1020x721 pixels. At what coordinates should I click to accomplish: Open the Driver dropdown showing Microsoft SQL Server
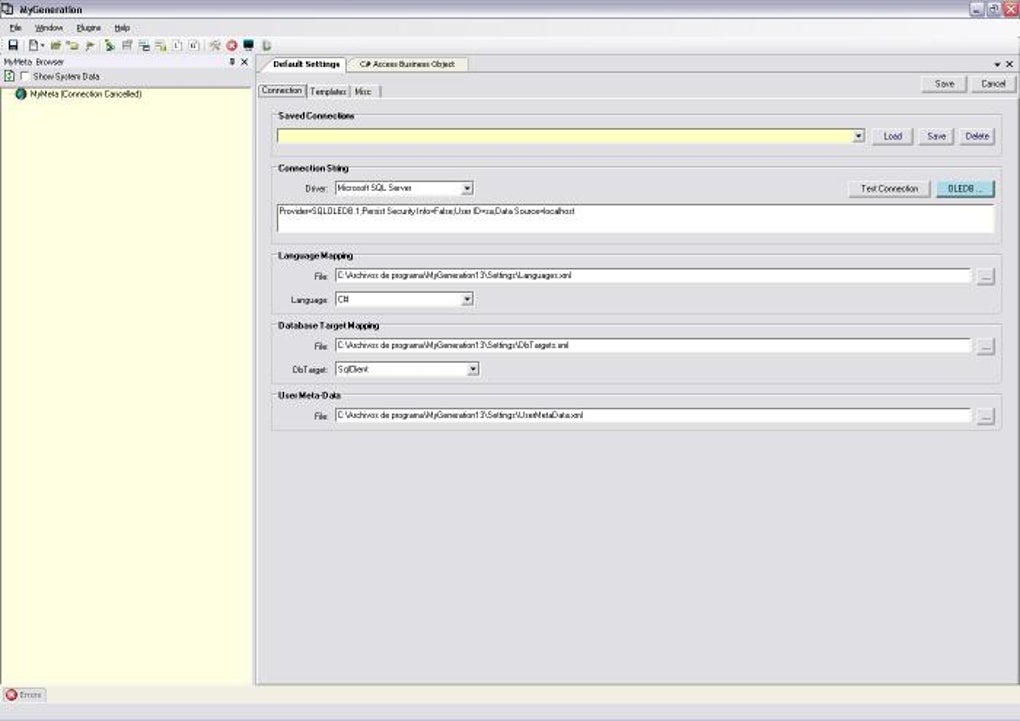point(466,188)
